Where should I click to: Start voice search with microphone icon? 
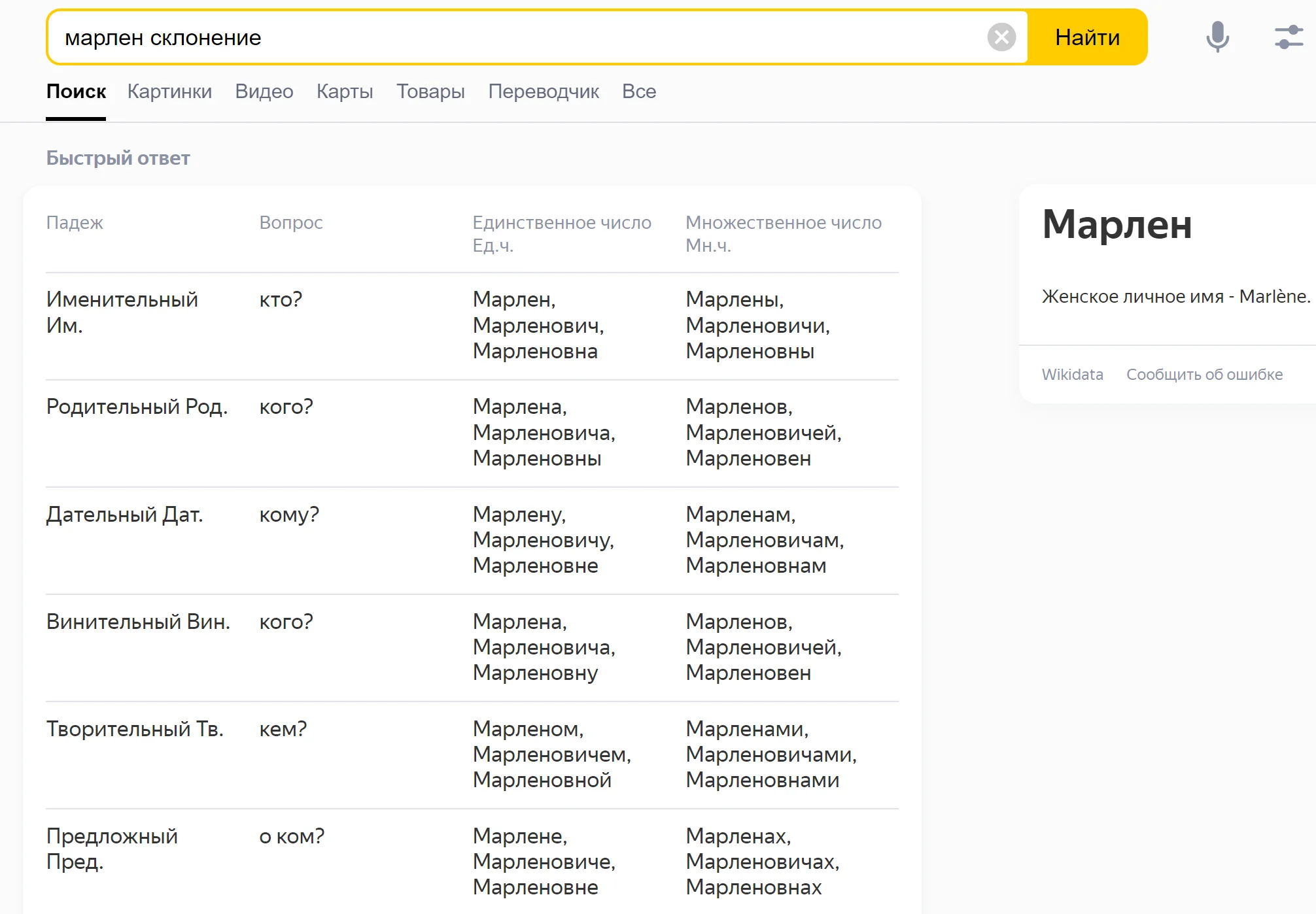(x=1217, y=37)
